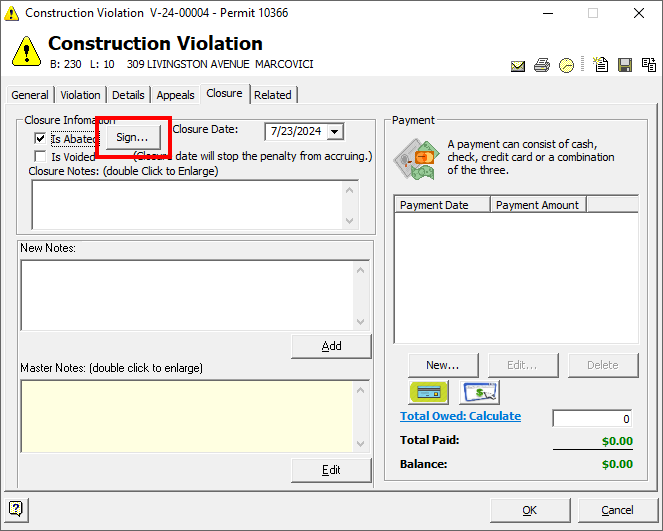This screenshot has height=531, width=663.
Task: Select the Closure tab
Action: tap(224, 93)
